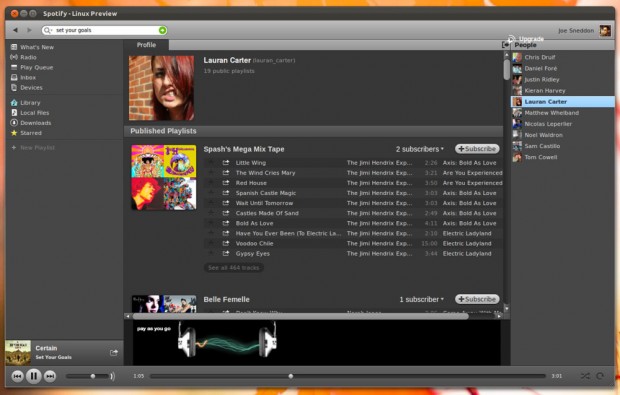This screenshot has height=395, width=620.
Task: Share the Spanish Castle Magic track
Action: [x=226, y=193]
